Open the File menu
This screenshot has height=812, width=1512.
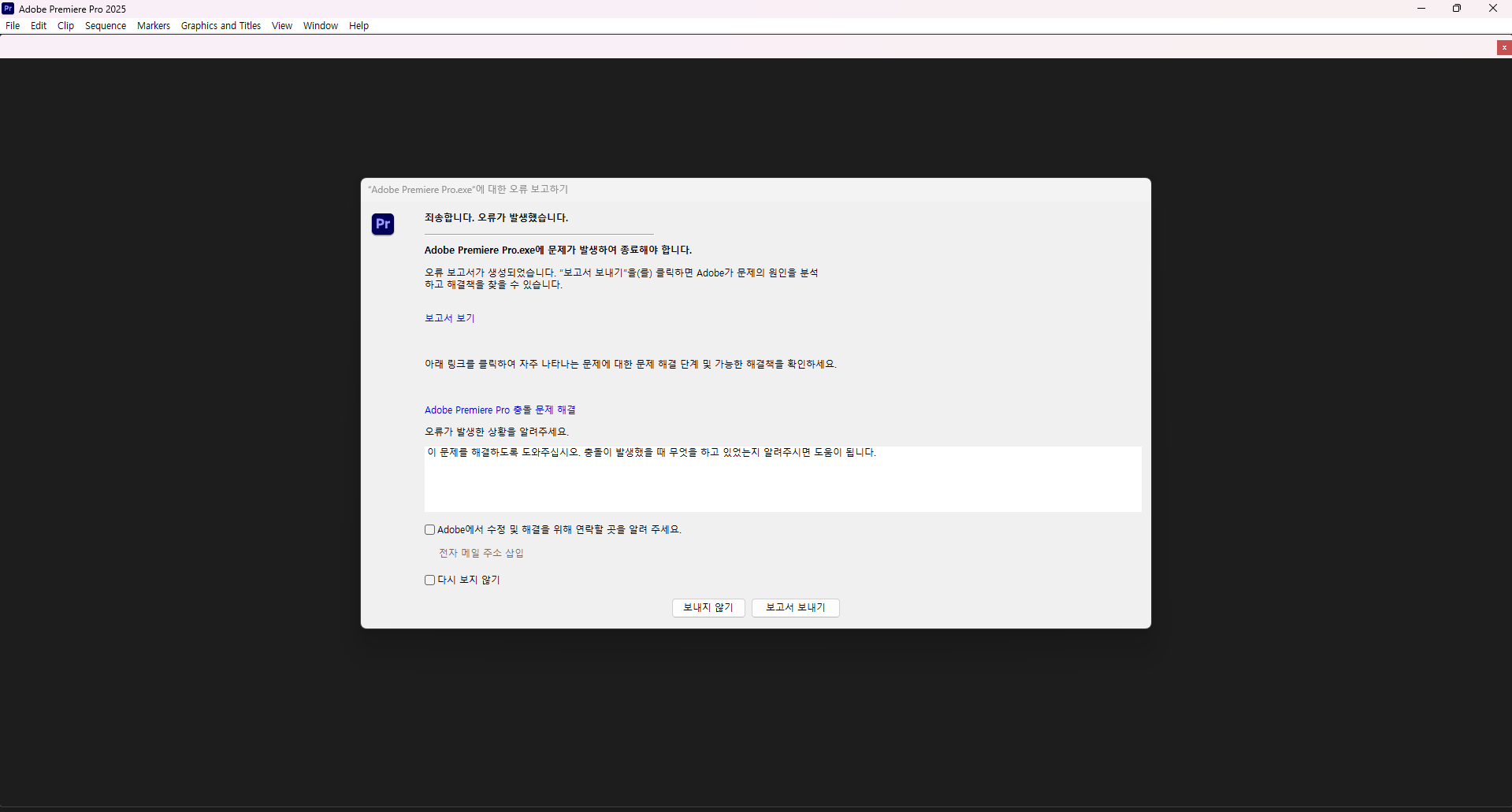tap(13, 25)
